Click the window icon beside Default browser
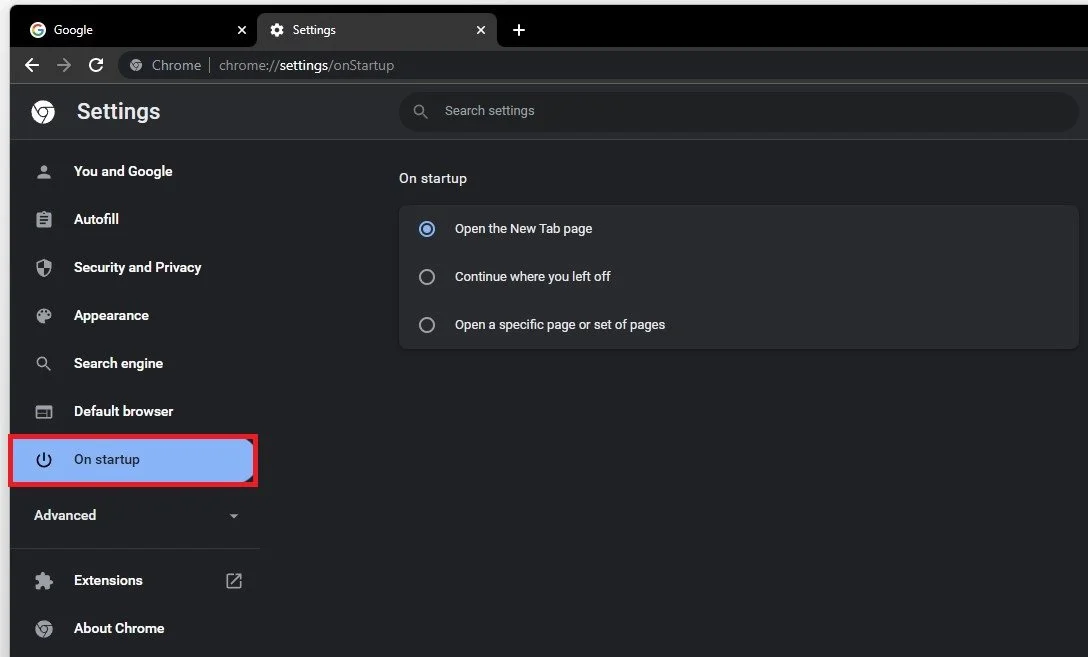Screen dimensions: 1088x657 click(44, 411)
